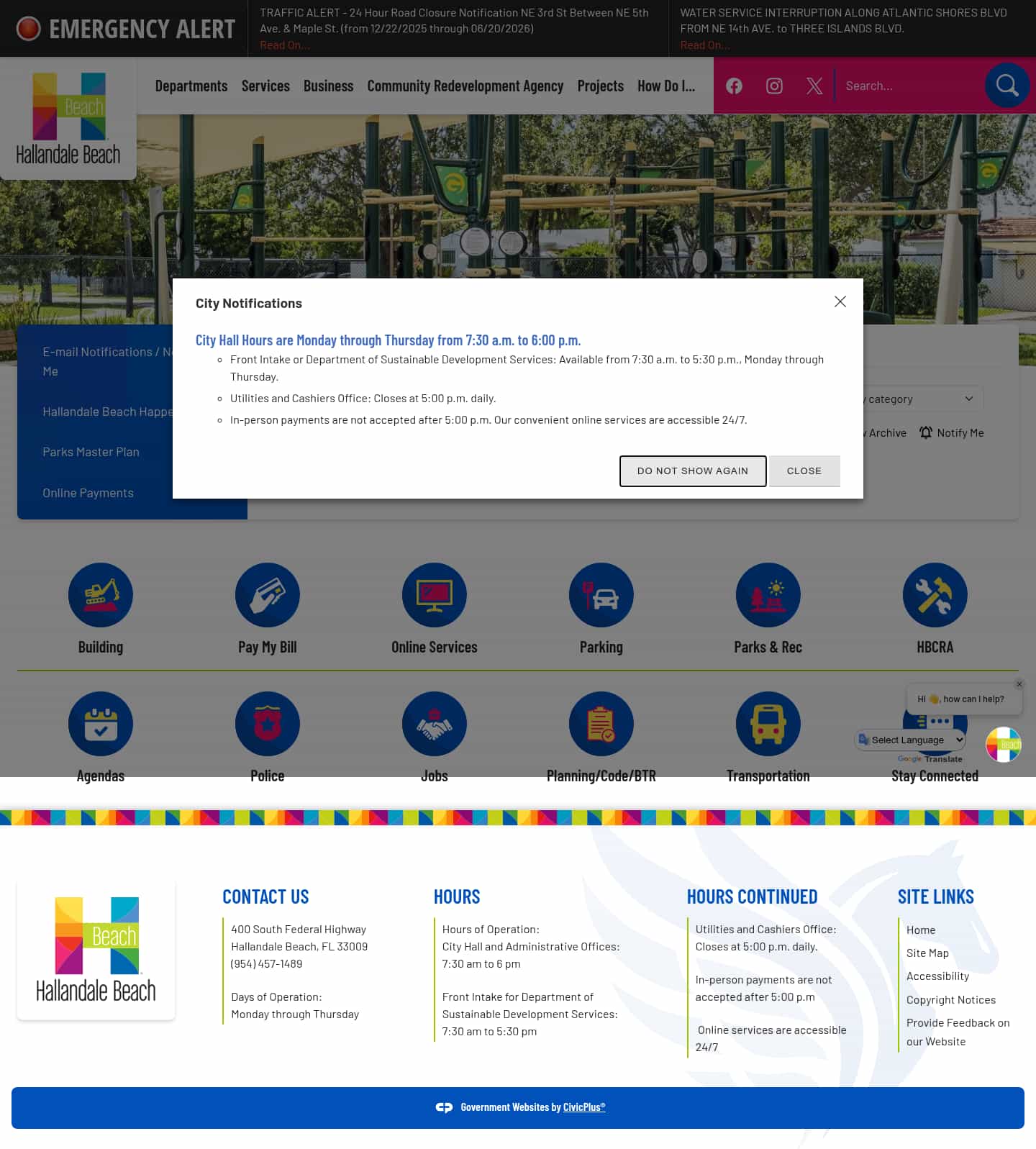Click the 'Hi, how can I help?' chat bubble

coord(964,699)
